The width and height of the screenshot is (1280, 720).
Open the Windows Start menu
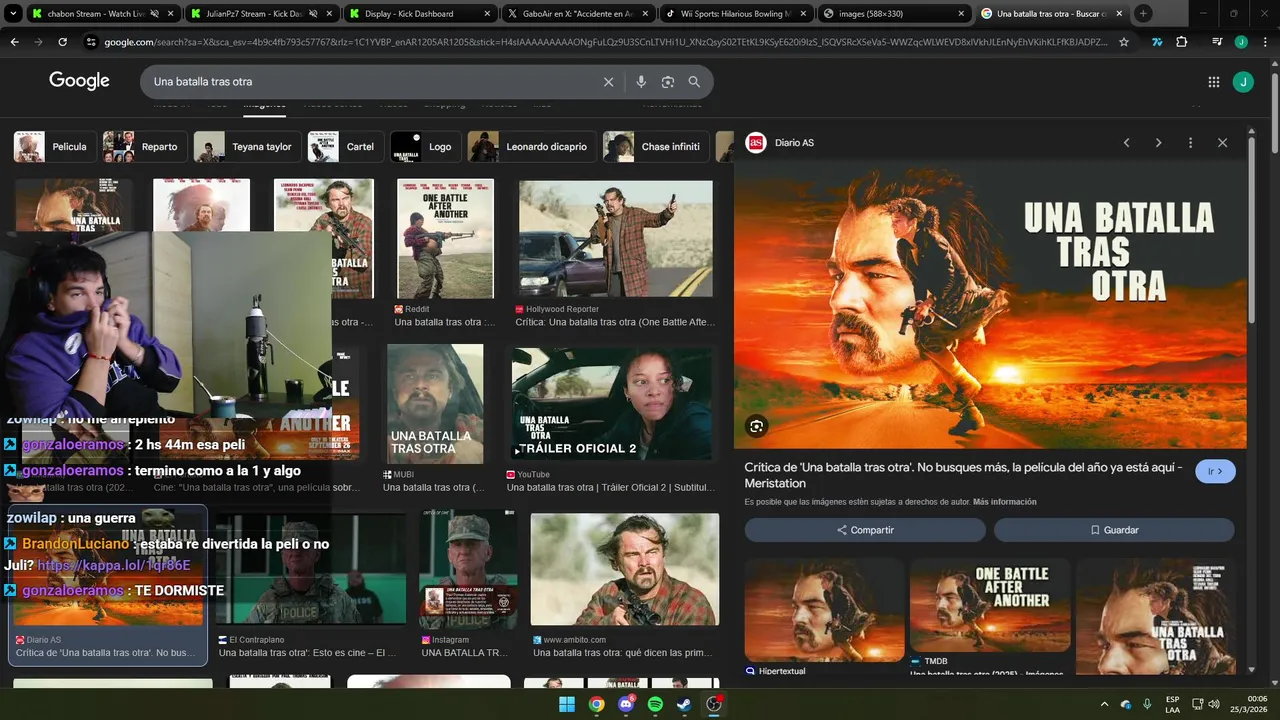pos(567,704)
